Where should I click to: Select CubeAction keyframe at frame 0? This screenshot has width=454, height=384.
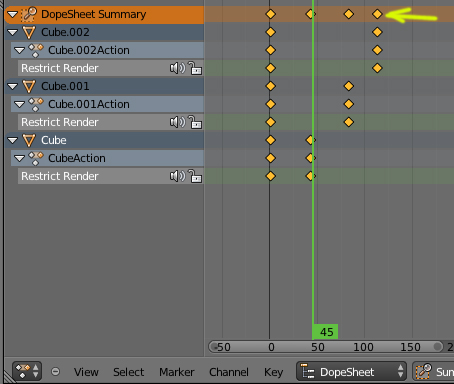(x=271, y=158)
